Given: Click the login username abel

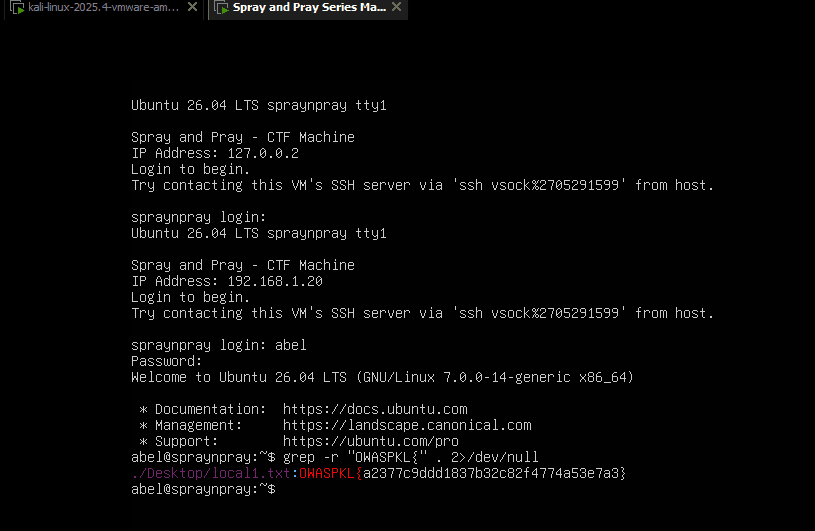Looking at the screenshot, I should (x=291, y=346).
